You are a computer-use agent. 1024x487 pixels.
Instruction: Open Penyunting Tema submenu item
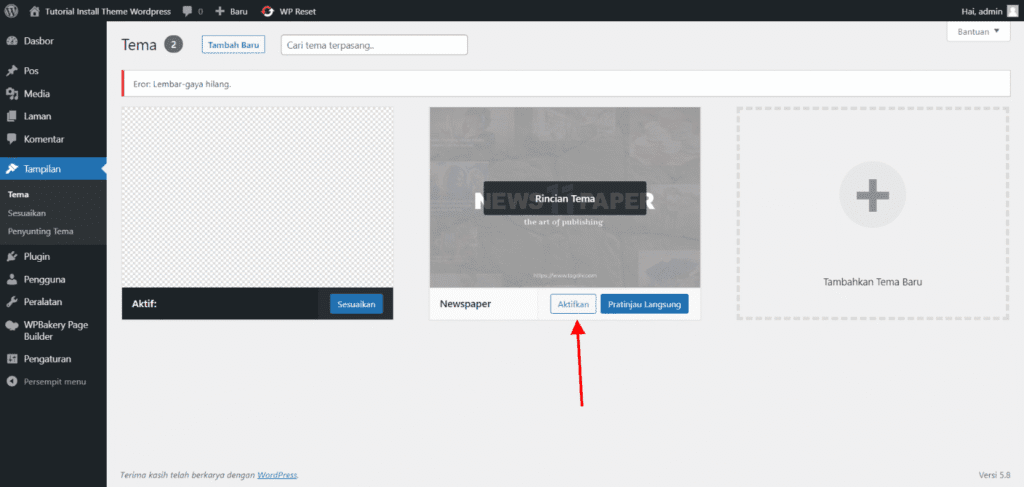tap(40, 231)
